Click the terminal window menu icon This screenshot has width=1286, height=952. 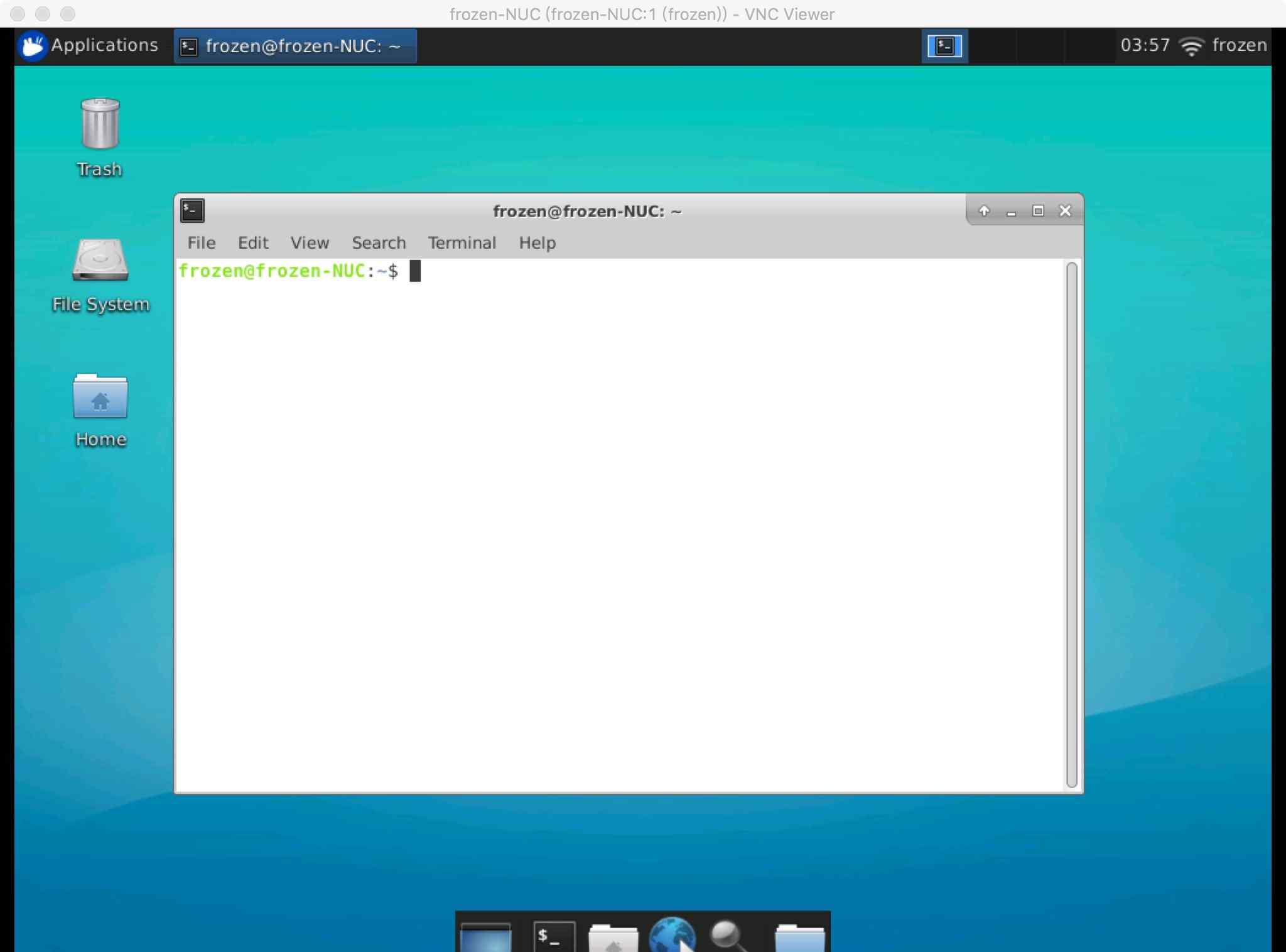pyautogui.click(x=192, y=210)
